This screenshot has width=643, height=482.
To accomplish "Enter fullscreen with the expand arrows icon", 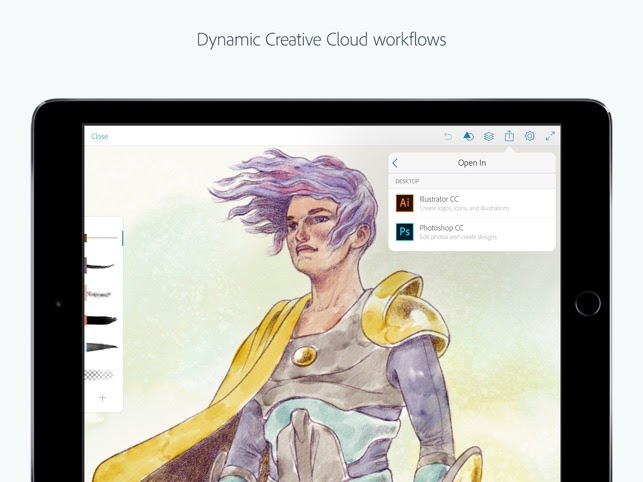I will 550,136.
